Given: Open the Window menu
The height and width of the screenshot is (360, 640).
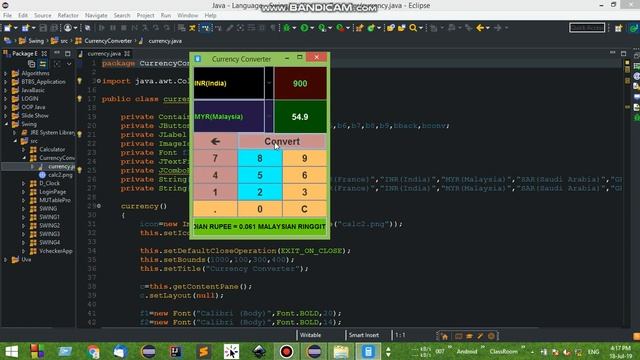Looking at the screenshot, I should point(187,16).
